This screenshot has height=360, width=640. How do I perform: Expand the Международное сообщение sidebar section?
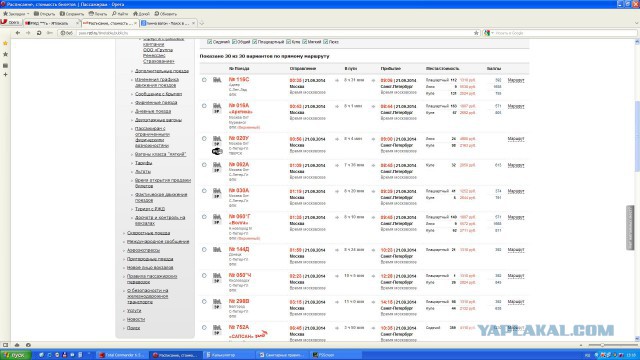(x=158, y=242)
